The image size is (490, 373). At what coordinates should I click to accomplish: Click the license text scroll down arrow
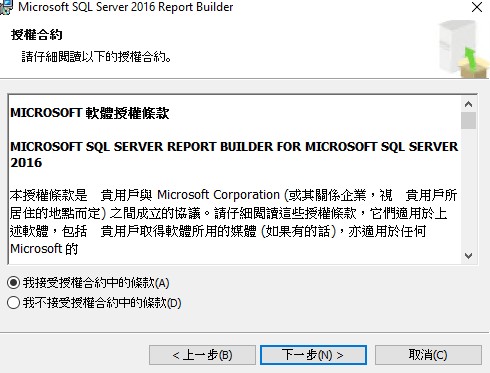click(x=468, y=256)
